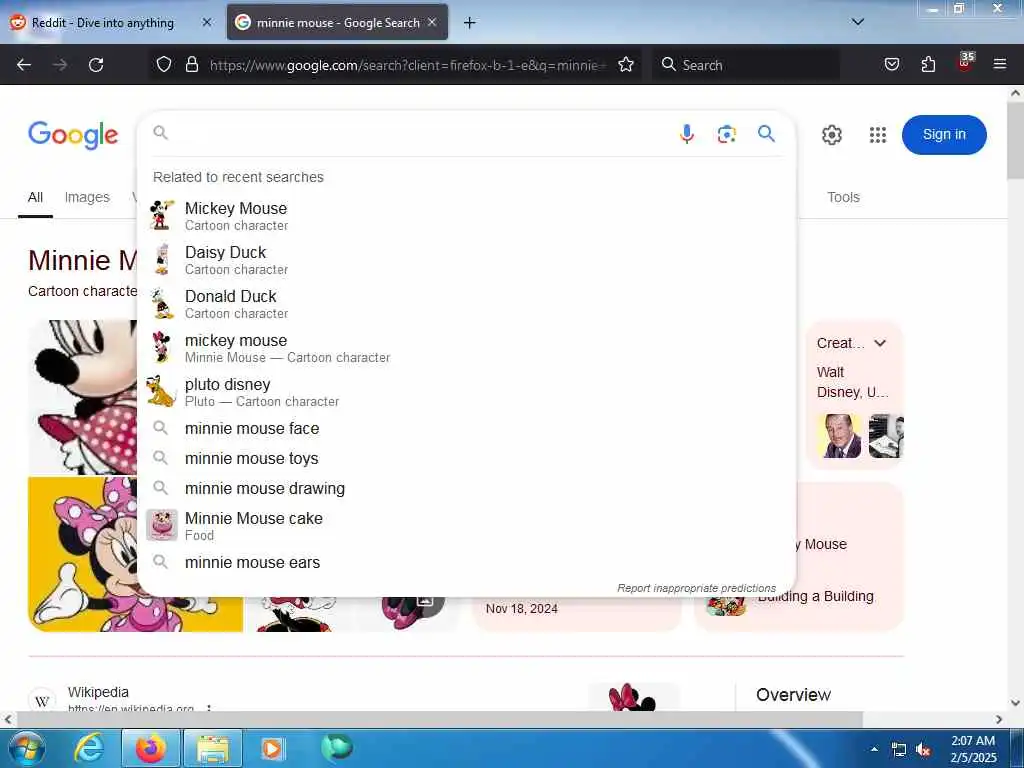Open the Firefox extensions puzzle icon
The image size is (1024, 768).
928,64
